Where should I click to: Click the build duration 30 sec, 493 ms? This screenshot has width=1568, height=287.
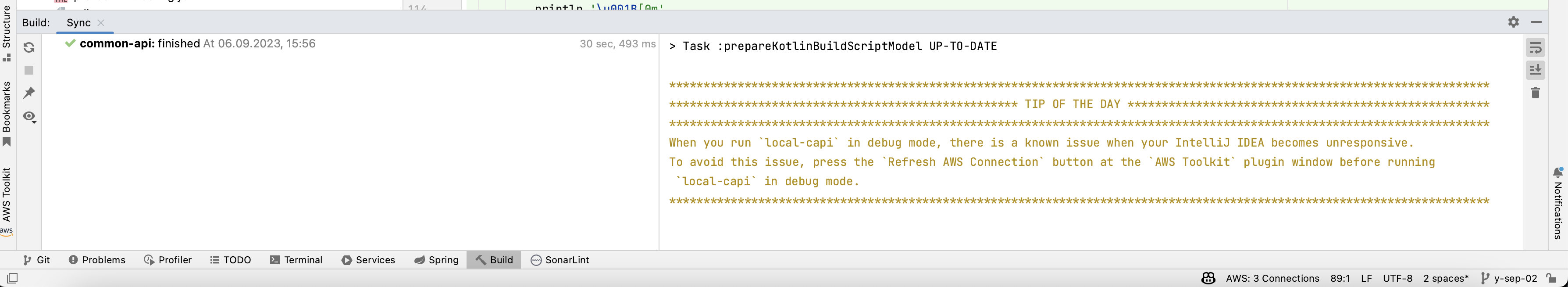tap(617, 44)
